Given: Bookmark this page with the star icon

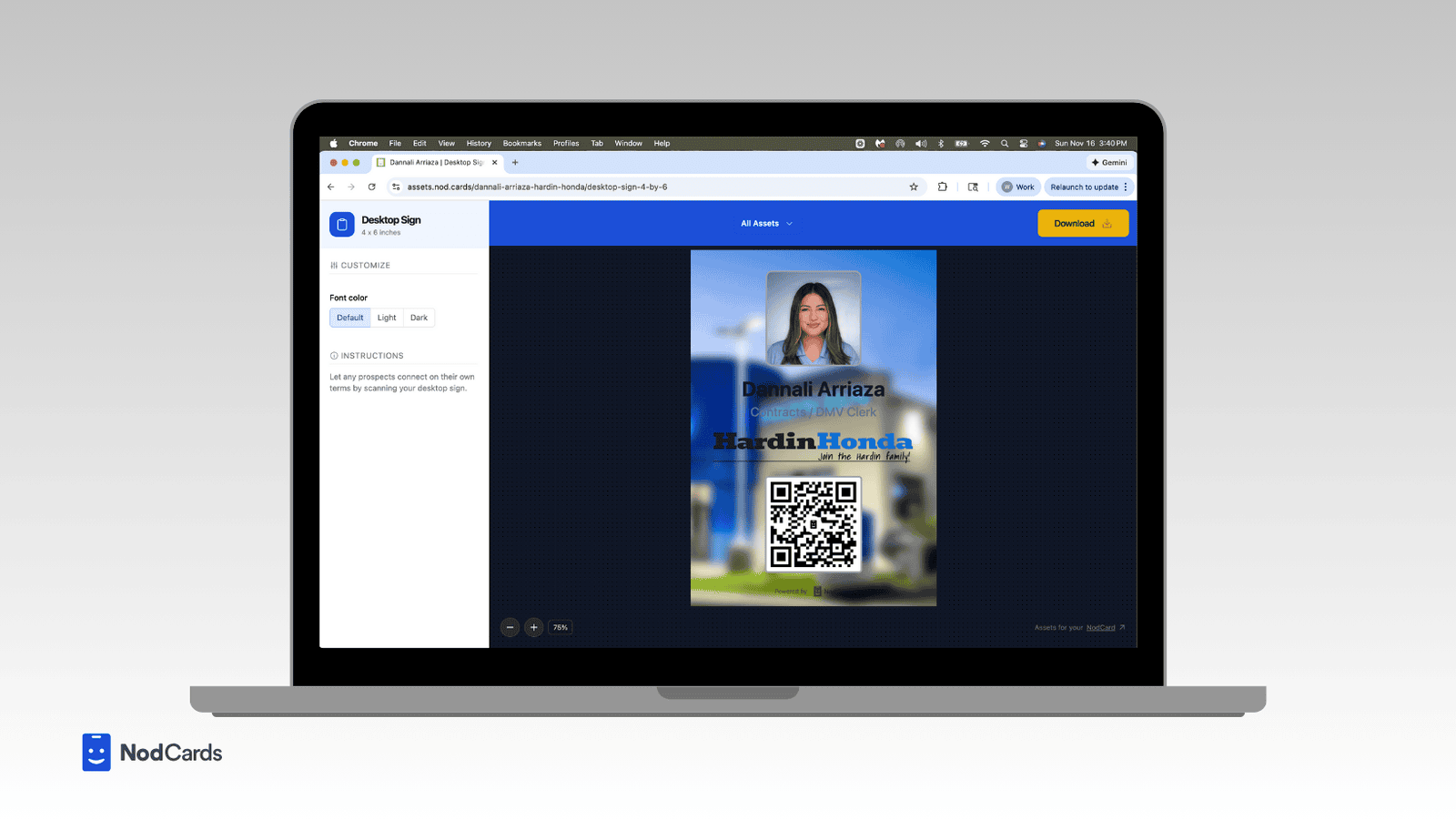Looking at the screenshot, I should point(914,187).
